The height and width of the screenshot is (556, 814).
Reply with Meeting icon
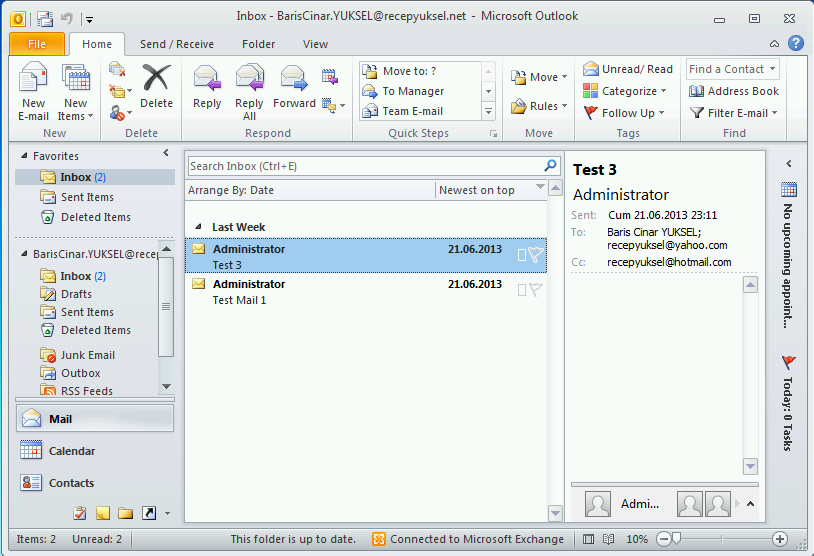pyautogui.click(x=330, y=77)
